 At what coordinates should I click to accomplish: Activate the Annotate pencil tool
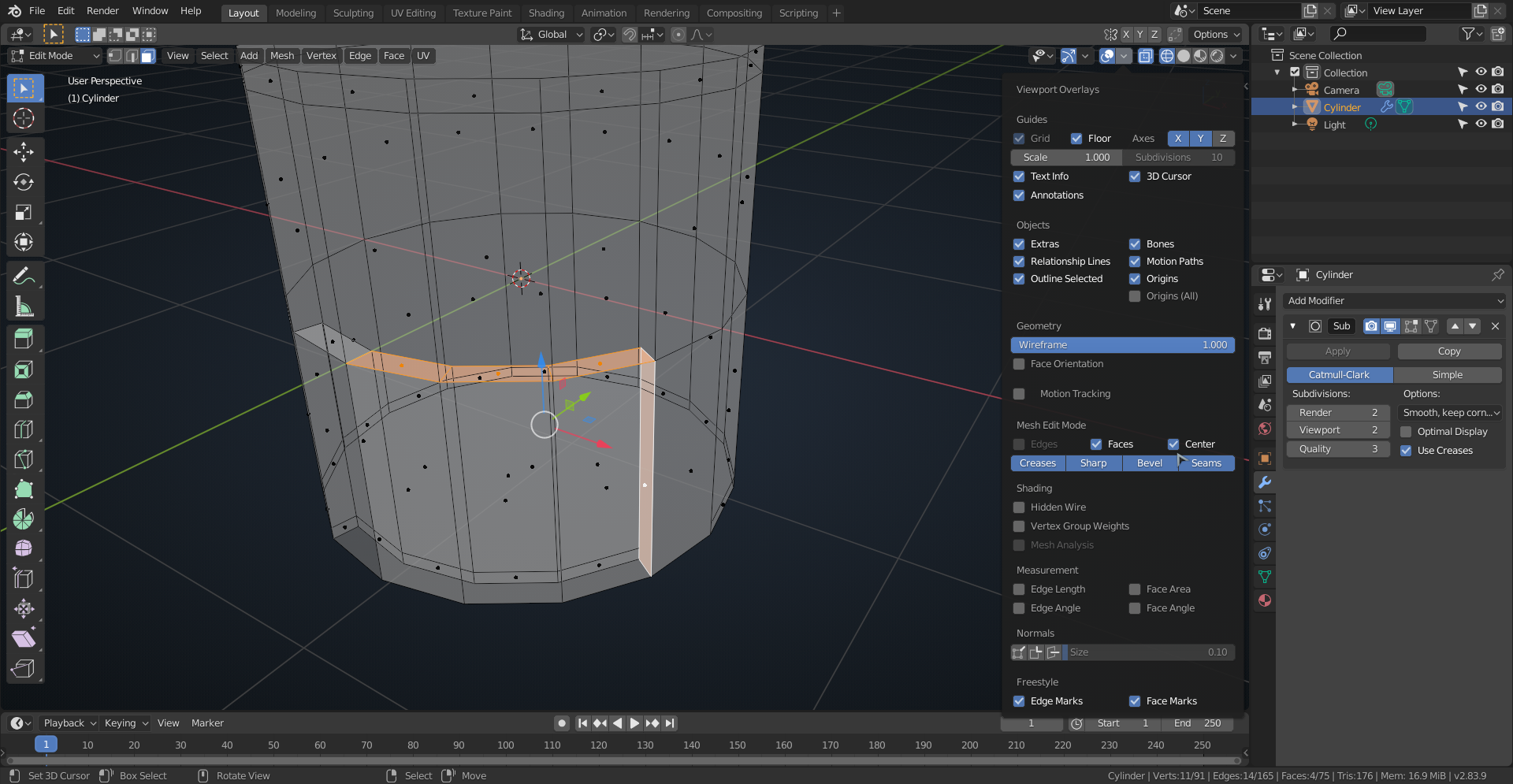pos(24,276)
